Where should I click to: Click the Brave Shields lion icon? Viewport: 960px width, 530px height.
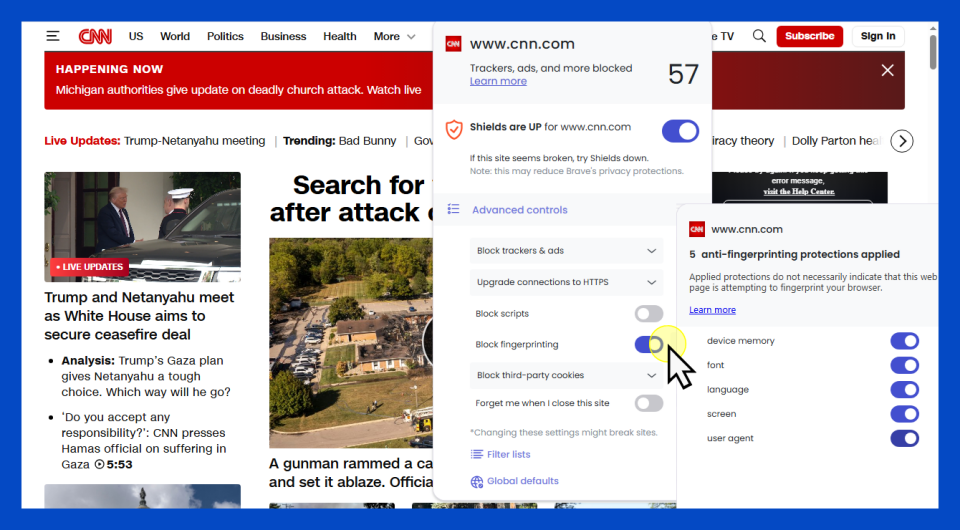pyautogui.click(x=454, y=129)
